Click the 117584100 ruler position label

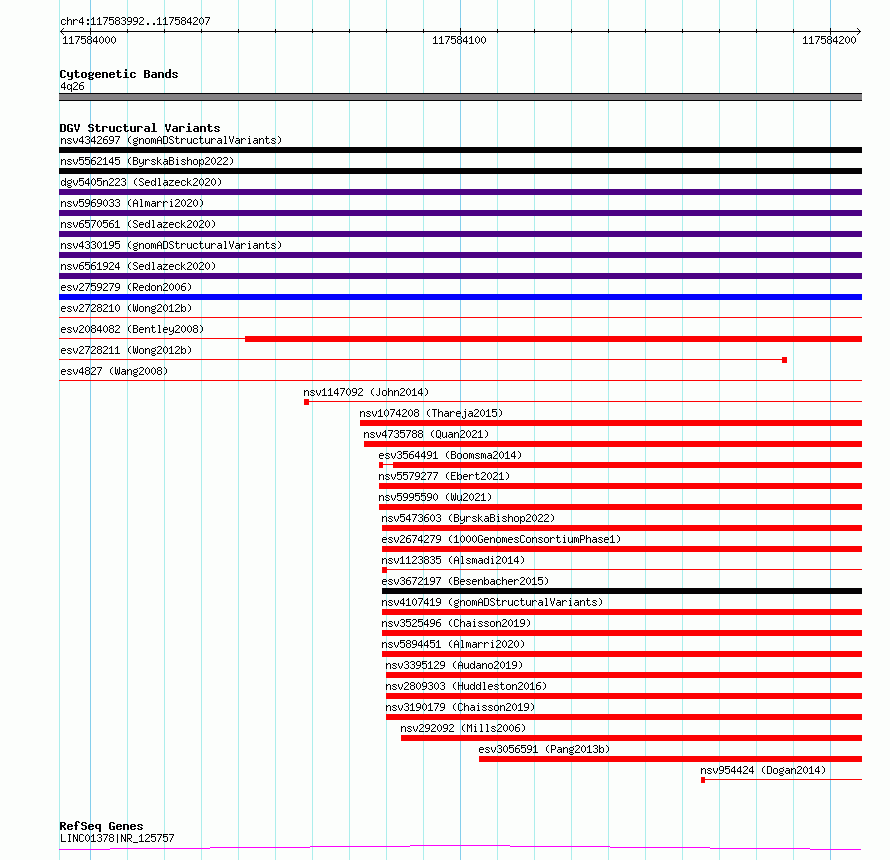tap(459, 40)
